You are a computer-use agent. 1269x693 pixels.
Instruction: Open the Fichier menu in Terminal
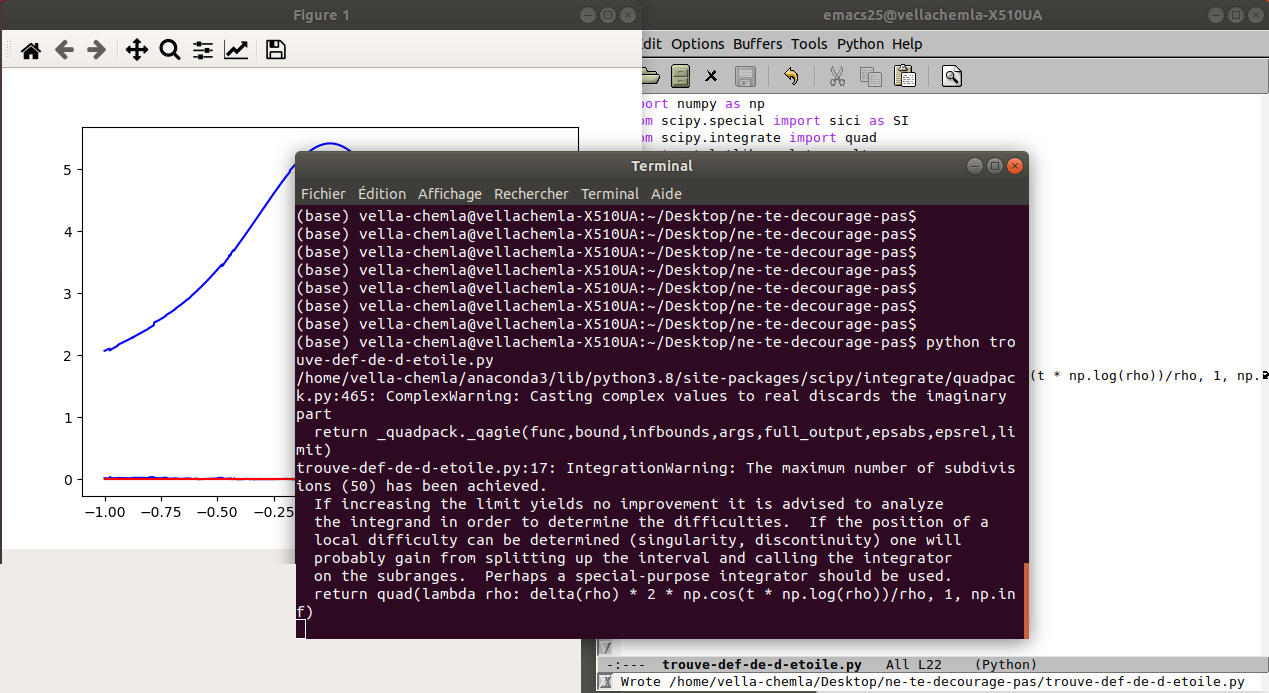point(323,194)
